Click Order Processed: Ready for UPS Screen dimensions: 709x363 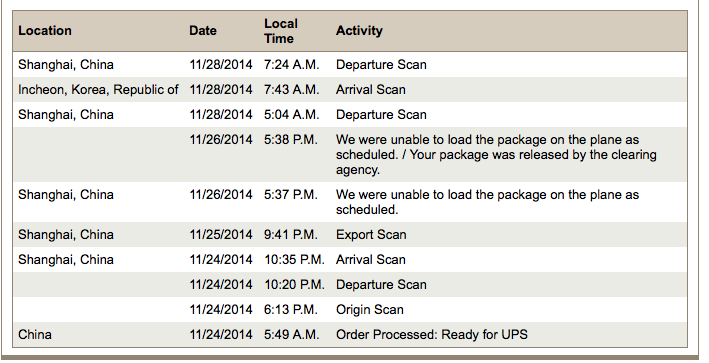pos(431,335)
